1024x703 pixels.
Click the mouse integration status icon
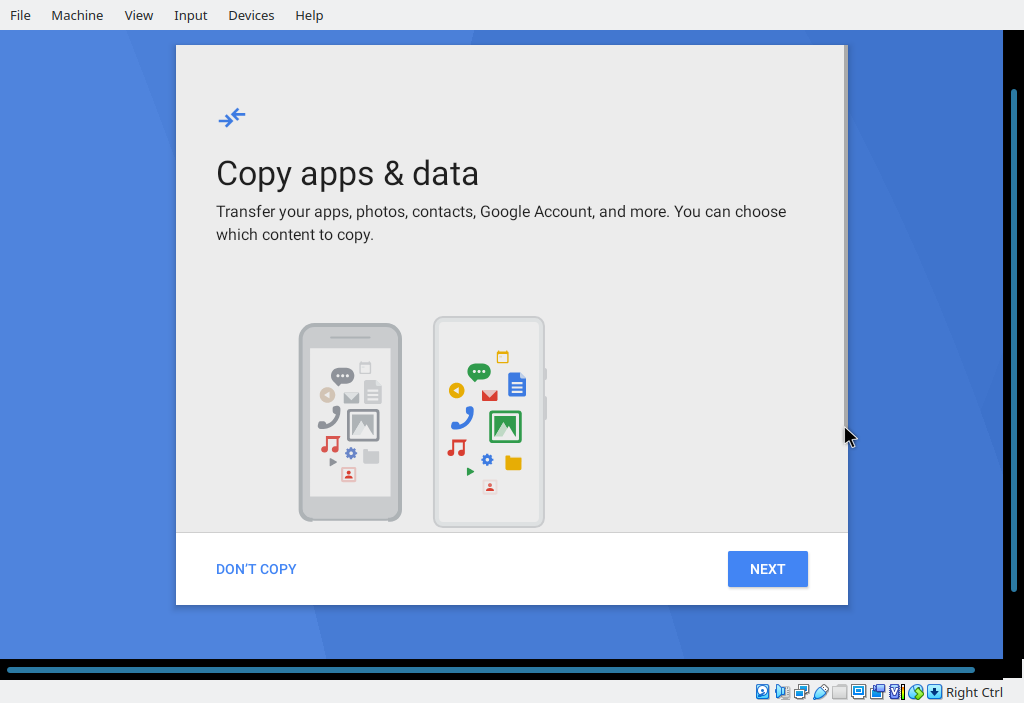pos(916,692)
